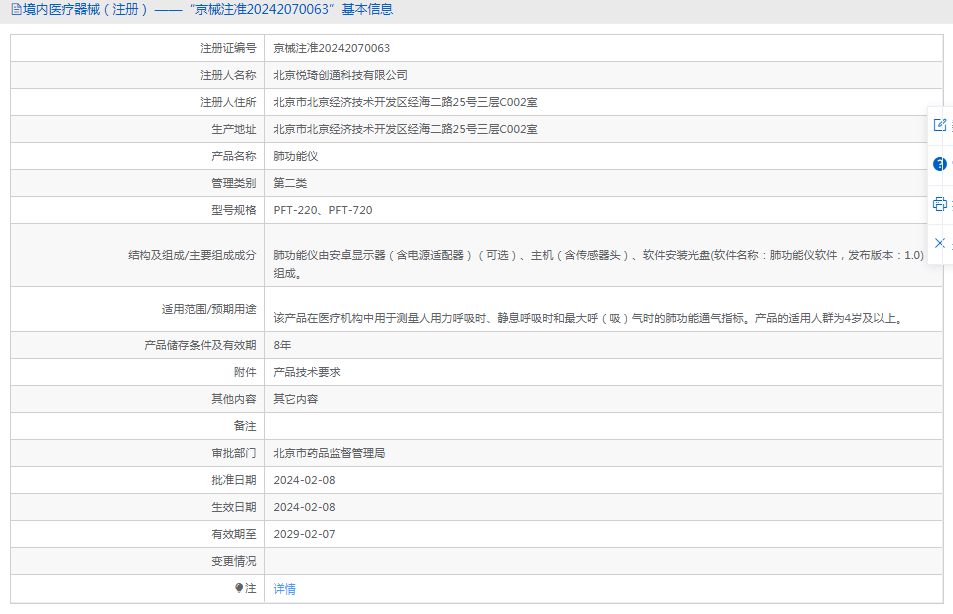Click registrant name 北京悦琦创通科技有限公司
This screenshot has width=953, height=614.
click(x=340, y=75)
